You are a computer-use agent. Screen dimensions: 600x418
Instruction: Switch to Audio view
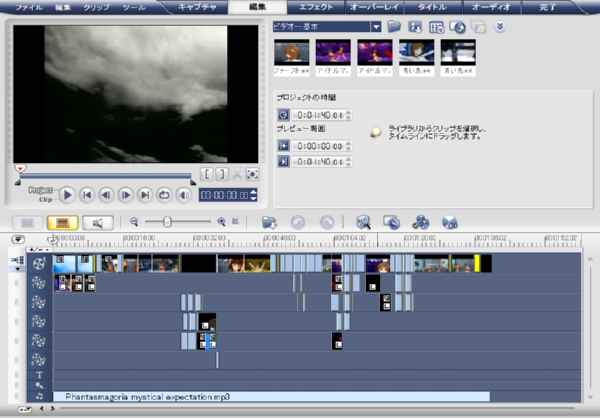(x=98, y=223)
